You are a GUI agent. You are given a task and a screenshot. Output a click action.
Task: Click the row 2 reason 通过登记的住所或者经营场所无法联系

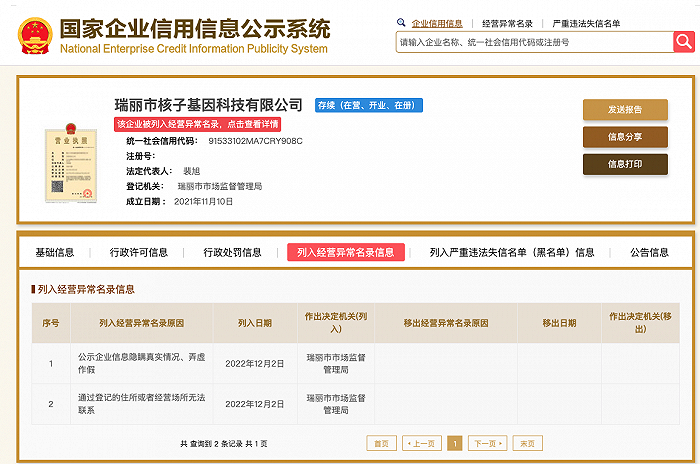pyautogui.click(x=142, y=404)
